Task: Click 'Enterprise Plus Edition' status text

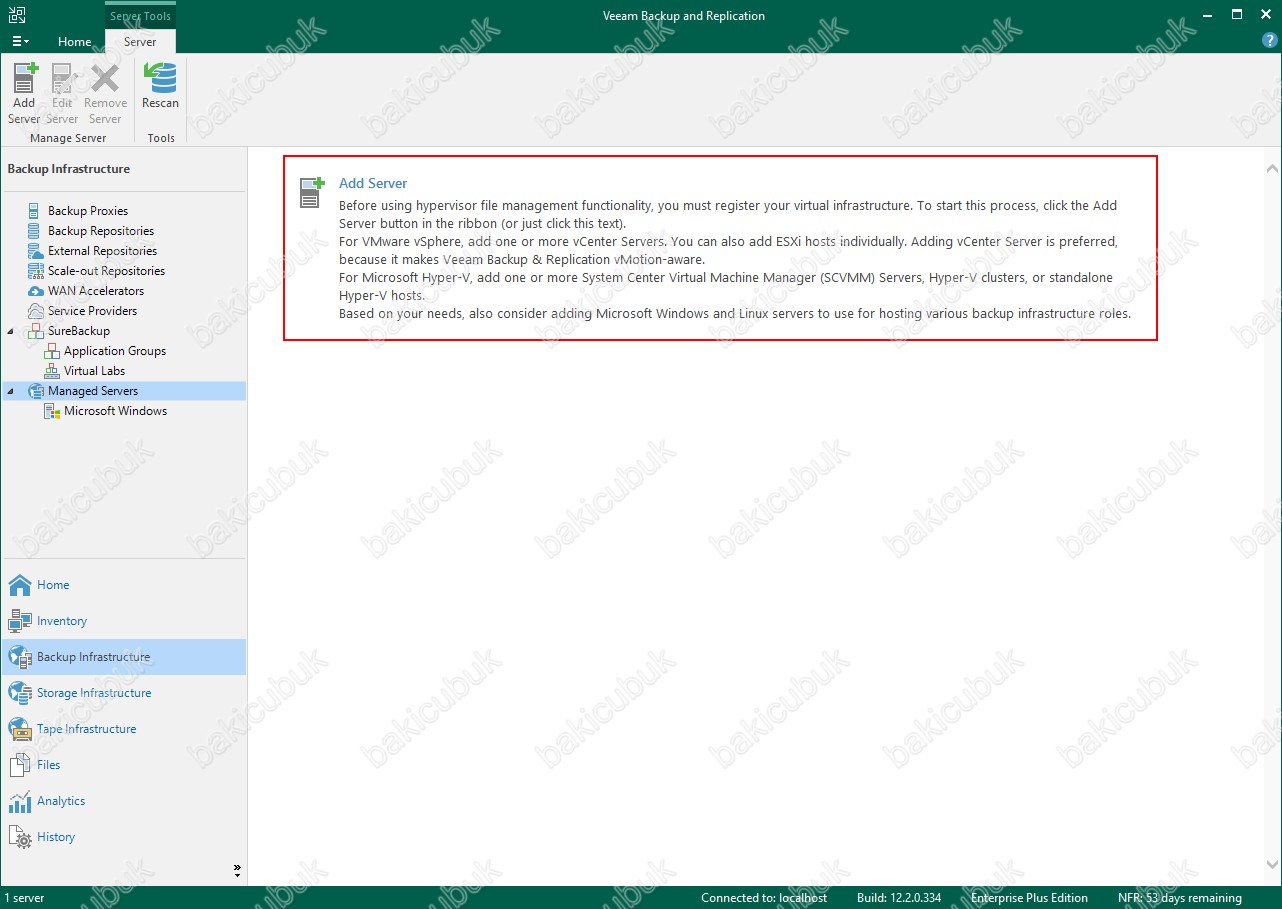Action: coord(1029,898)
